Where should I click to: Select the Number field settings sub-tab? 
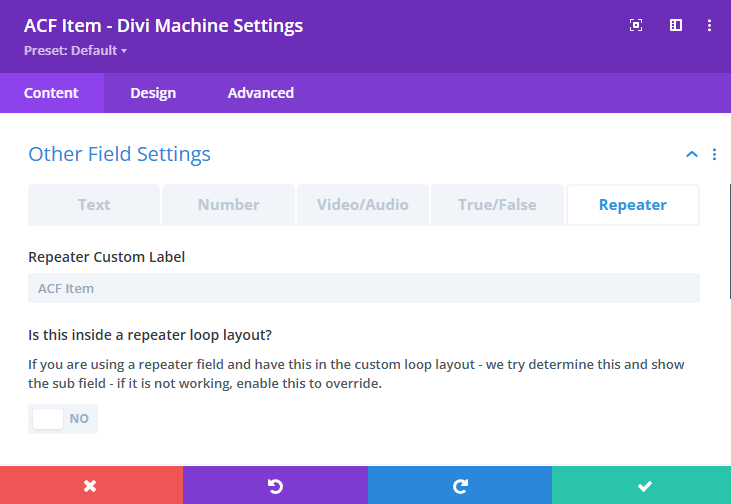228,205
